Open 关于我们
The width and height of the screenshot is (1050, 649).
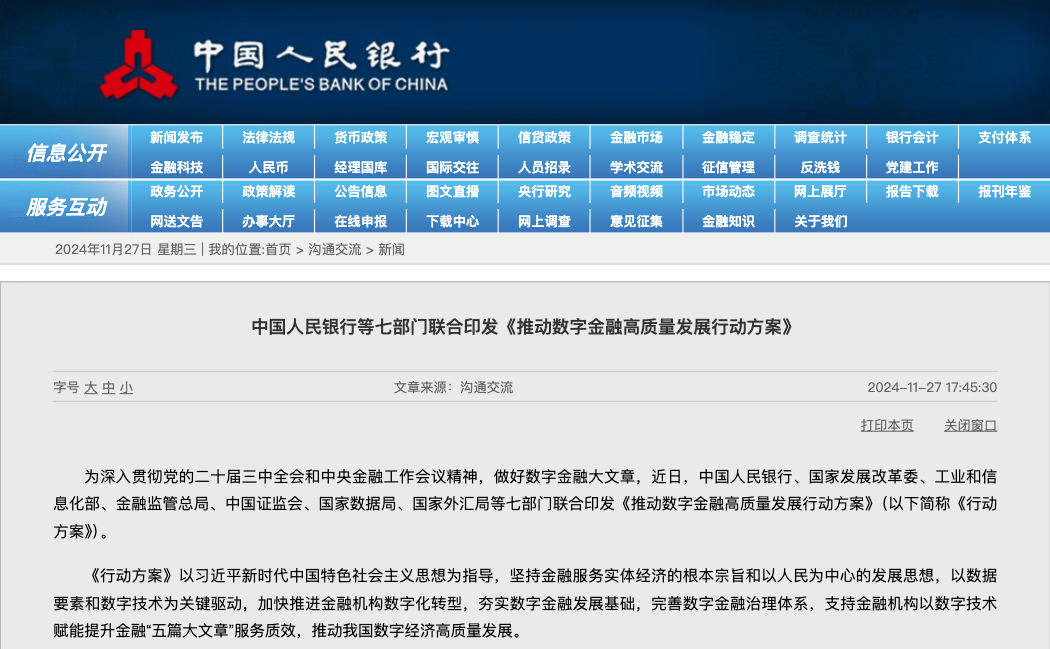click(x=820, y=221)
